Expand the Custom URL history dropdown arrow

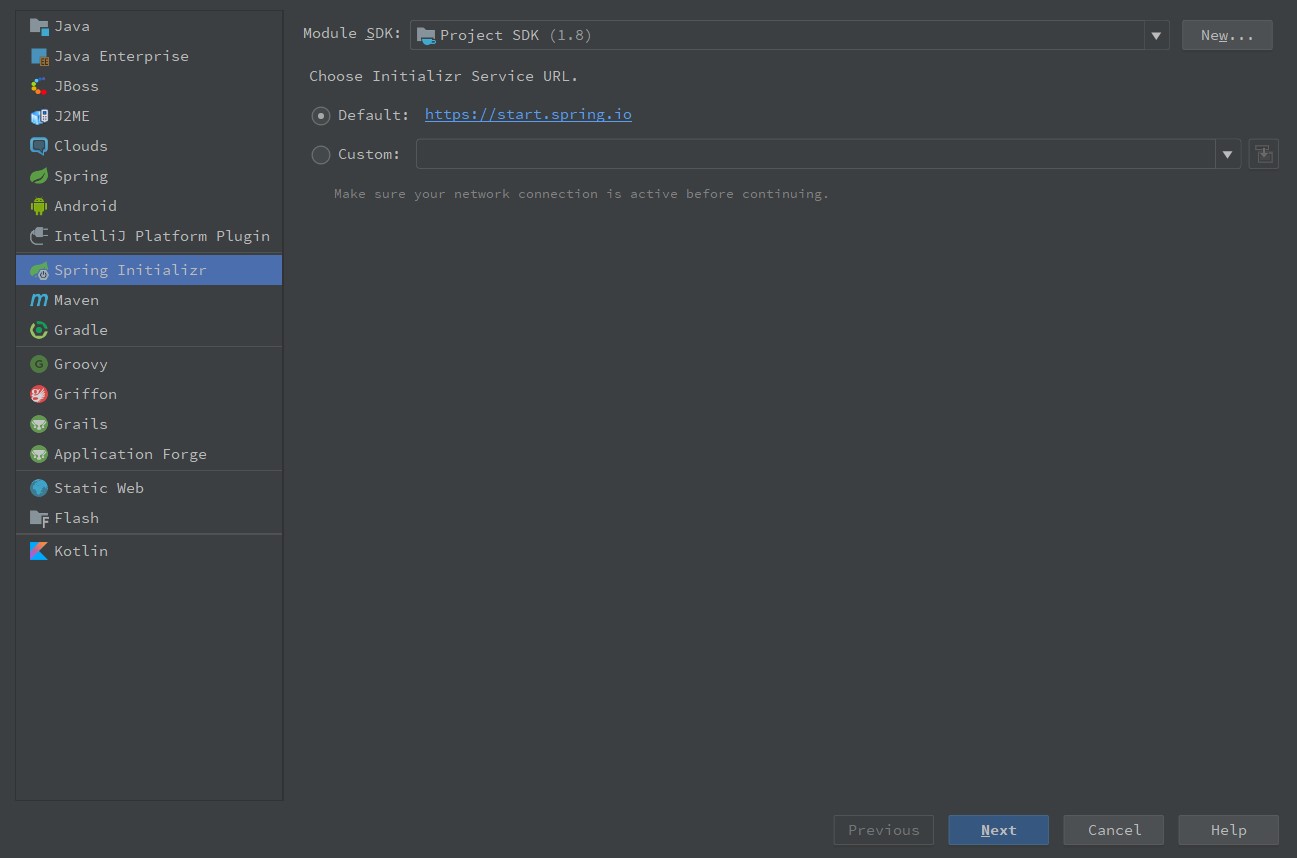[1228, 154]
